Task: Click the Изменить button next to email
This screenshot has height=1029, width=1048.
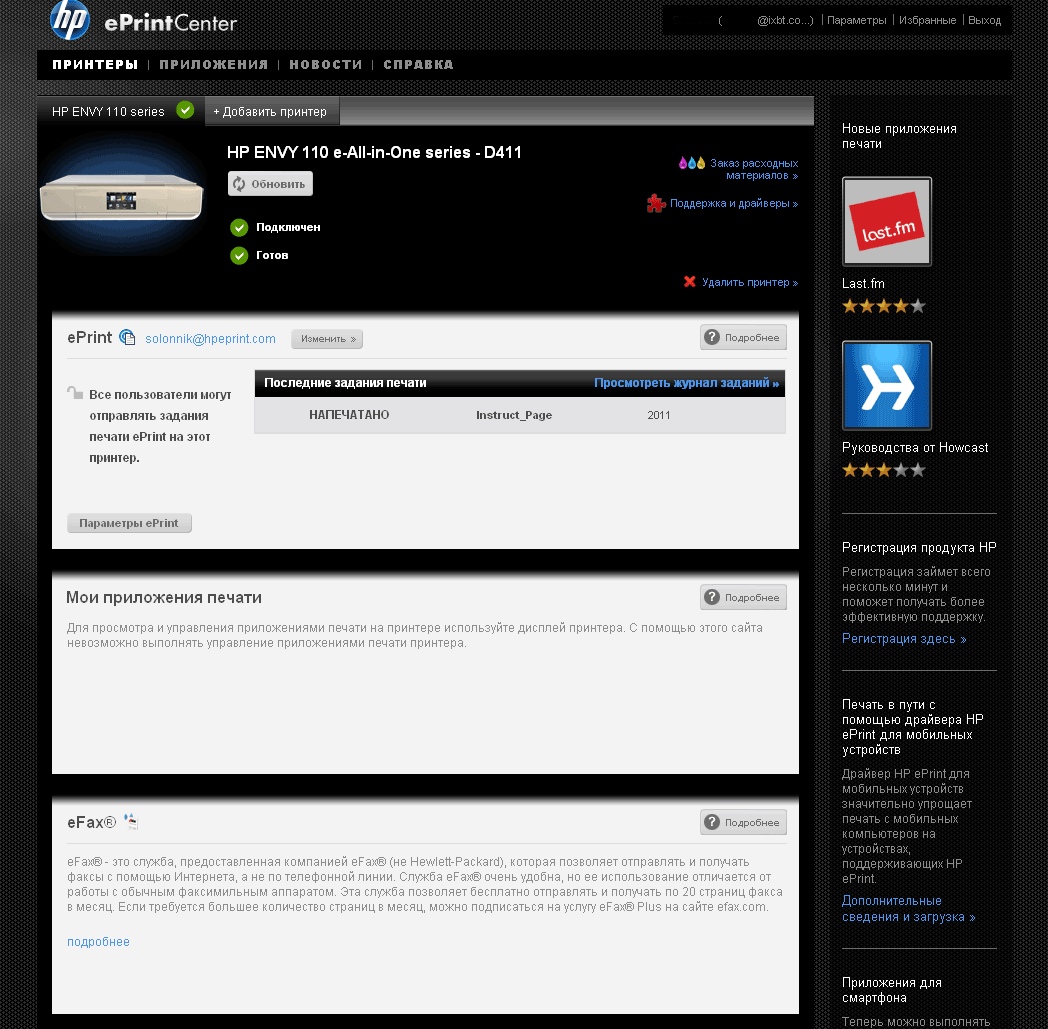Action: [x=327, y=339]
